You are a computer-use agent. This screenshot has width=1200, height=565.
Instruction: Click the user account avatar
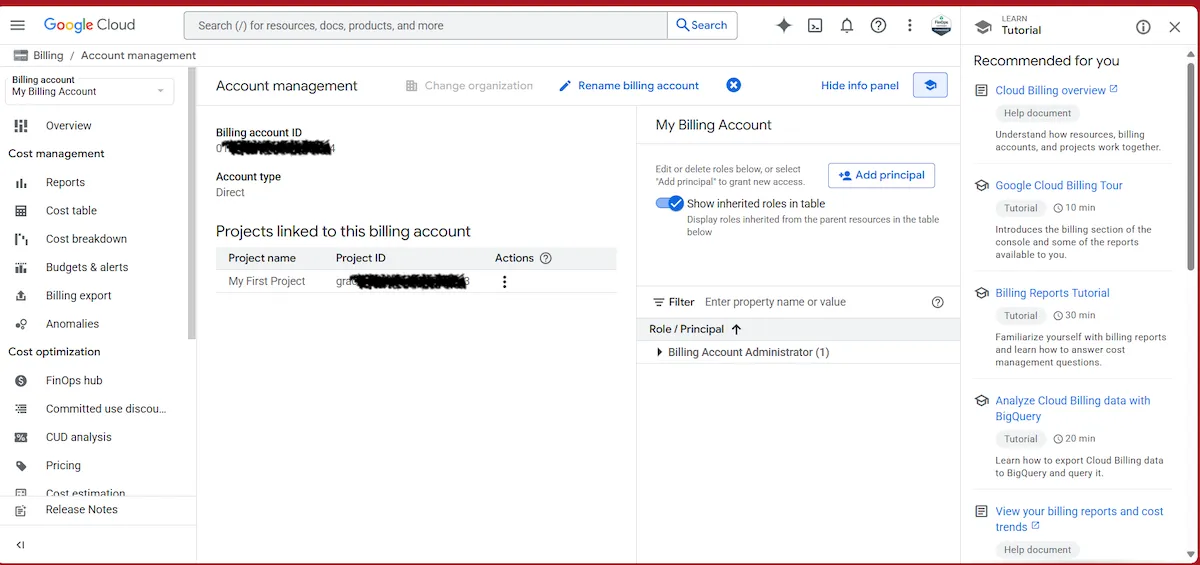(940, 25)
